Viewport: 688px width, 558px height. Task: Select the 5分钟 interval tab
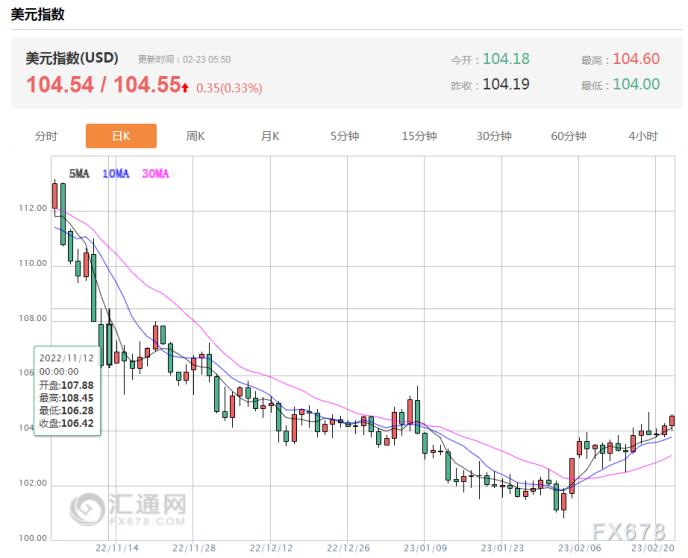[345, 136]
